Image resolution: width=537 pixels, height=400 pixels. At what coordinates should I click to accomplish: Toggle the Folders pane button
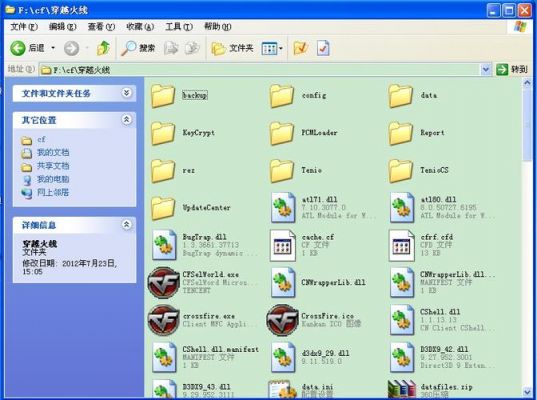tap(232, 48)
